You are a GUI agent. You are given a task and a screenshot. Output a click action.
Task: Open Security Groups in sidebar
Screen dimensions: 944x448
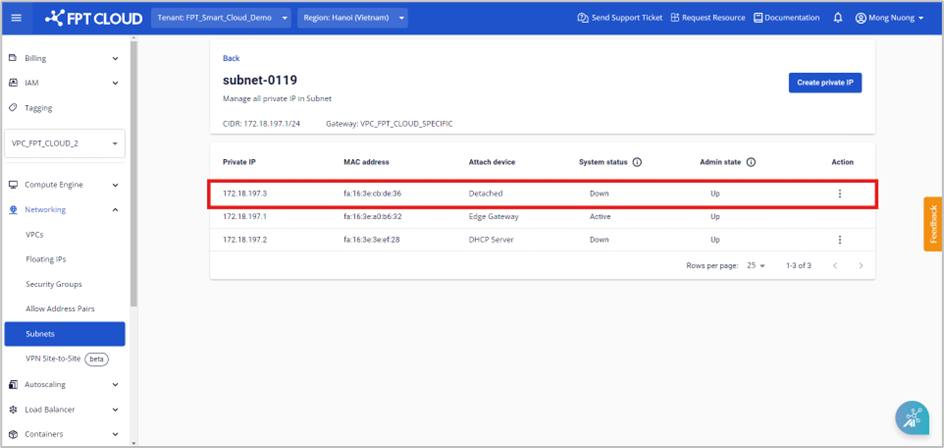point(54,284)
